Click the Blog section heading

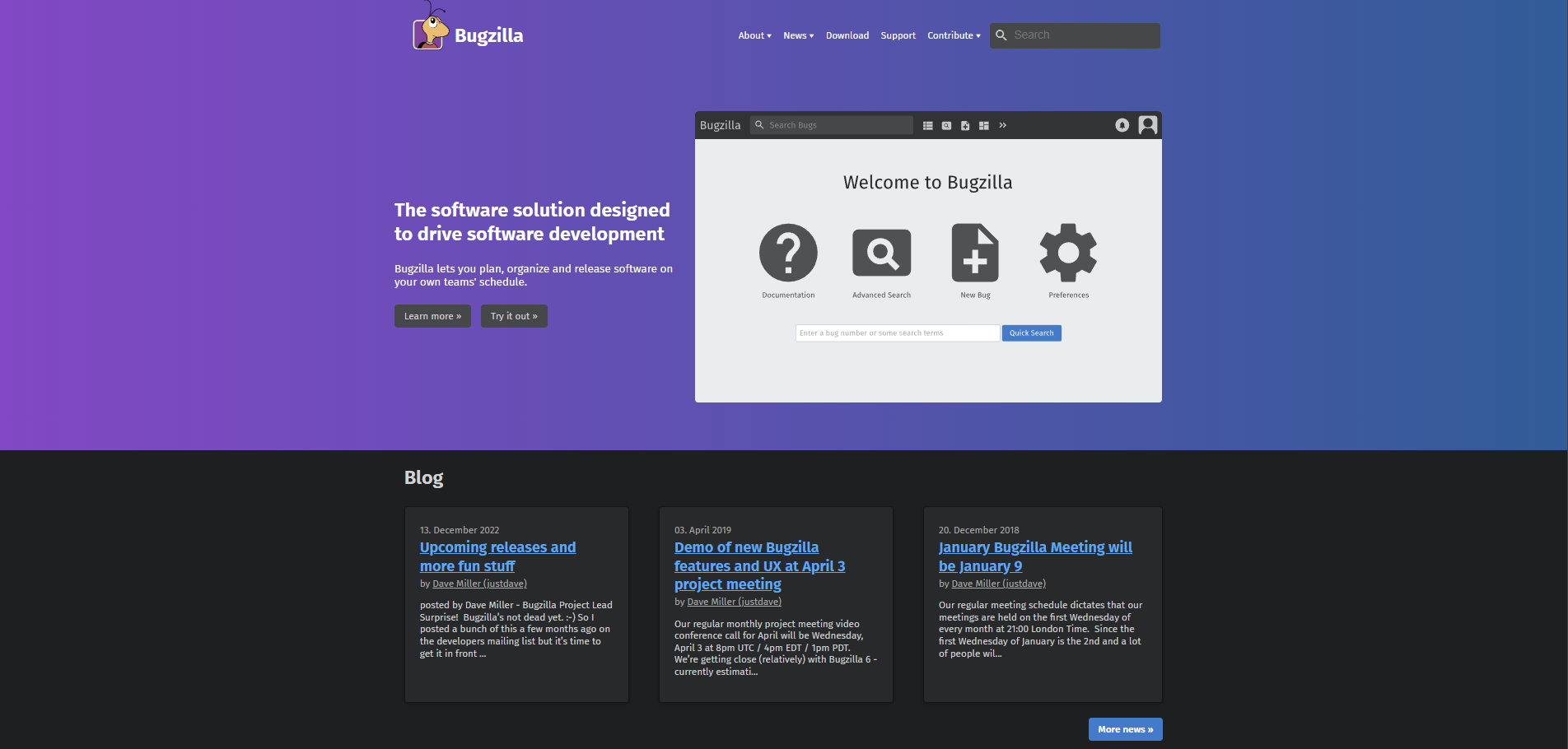423,478
